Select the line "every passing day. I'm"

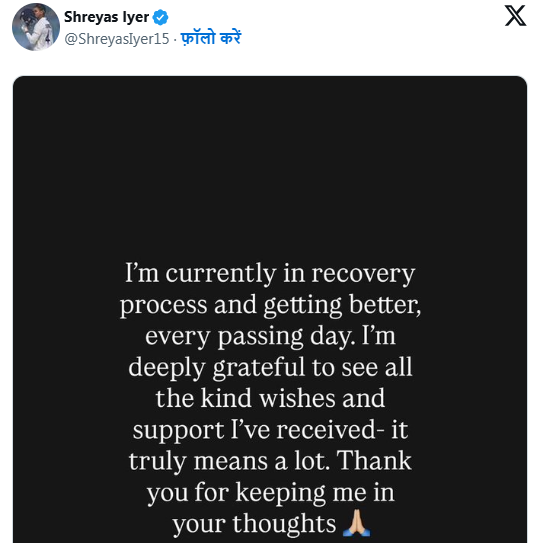click(270, 336)
